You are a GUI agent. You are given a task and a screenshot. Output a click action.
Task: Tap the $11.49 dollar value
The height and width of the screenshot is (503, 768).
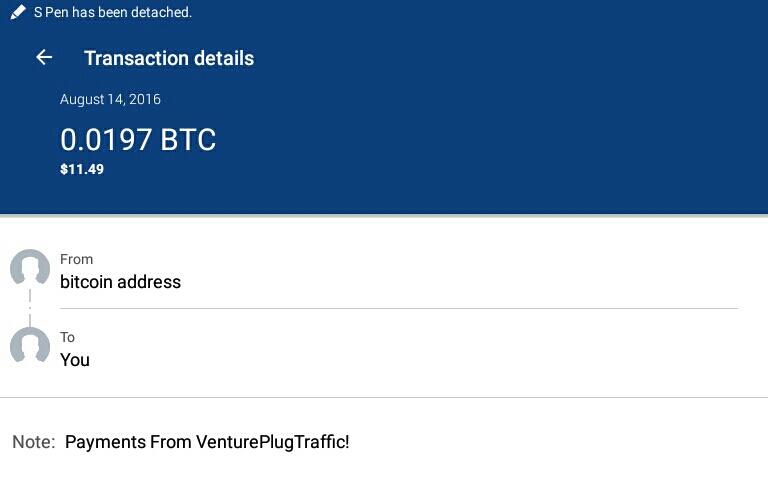click(x=82, y=169)
